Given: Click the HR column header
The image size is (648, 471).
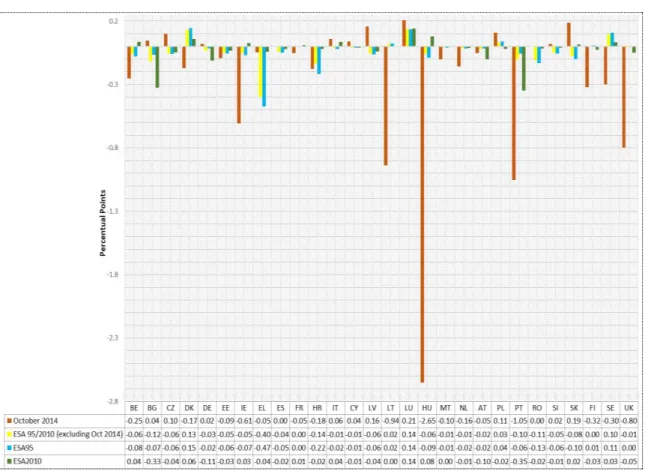Looking at the screenshot, I should tap(317, 408).
